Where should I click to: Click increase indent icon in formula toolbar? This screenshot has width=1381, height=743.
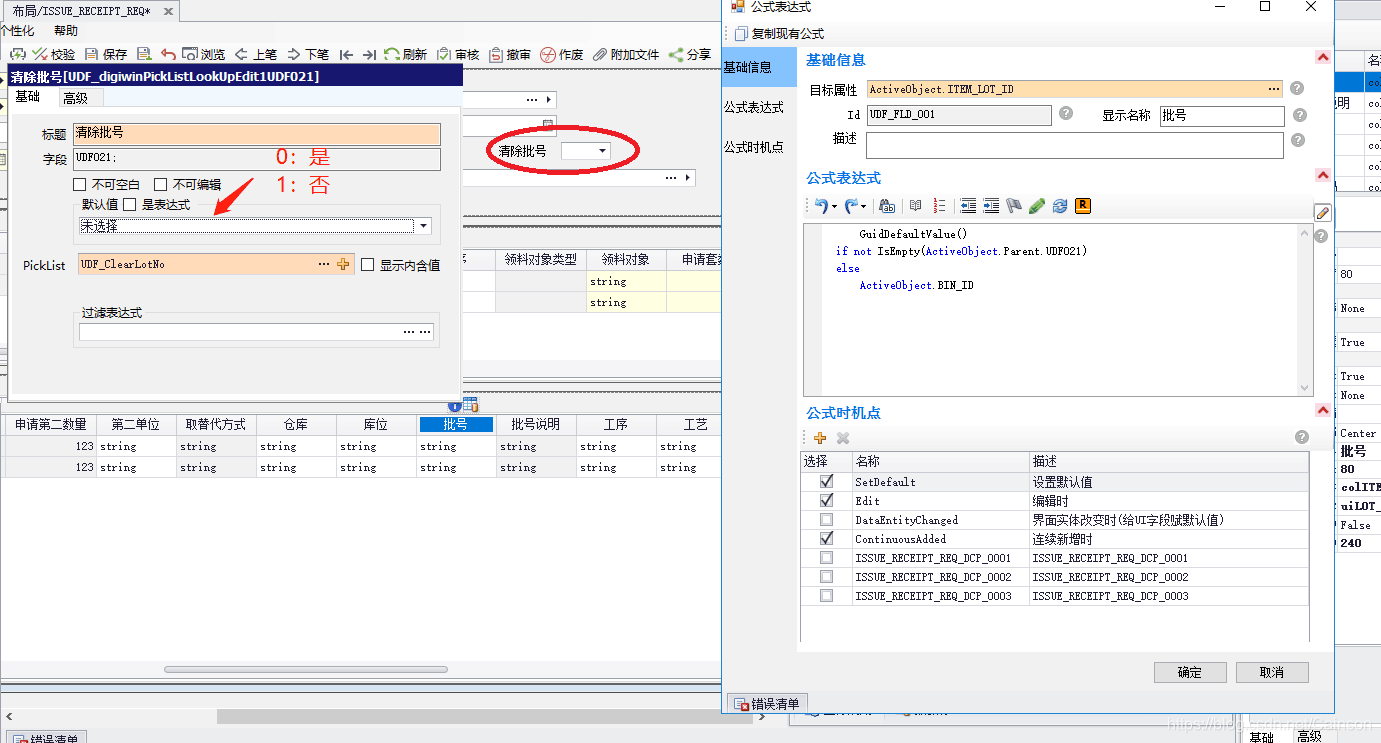pyautogui.click(x=991, y=206)
